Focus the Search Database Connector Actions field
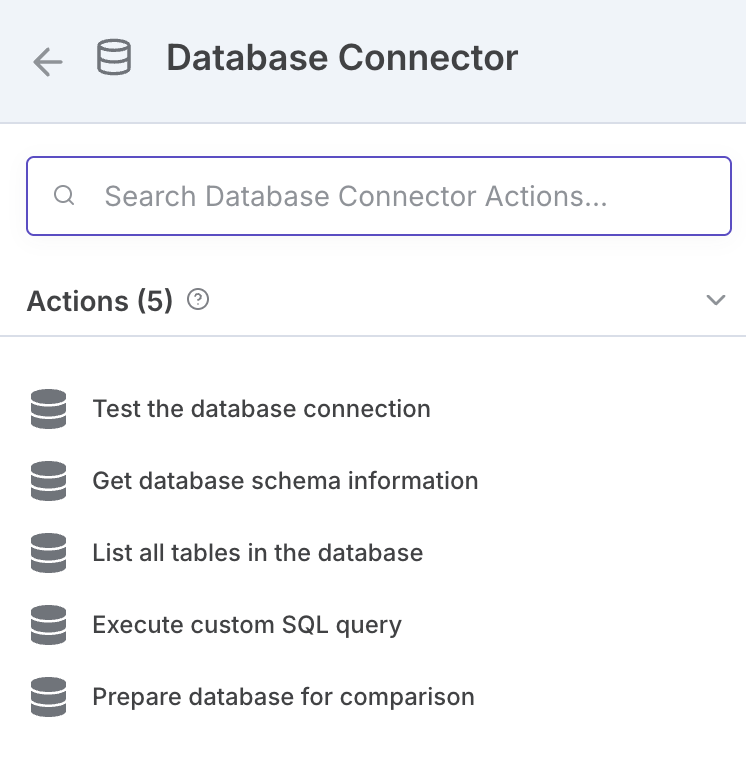Screen dimensions: 746x774 click(x=379, y=196)
